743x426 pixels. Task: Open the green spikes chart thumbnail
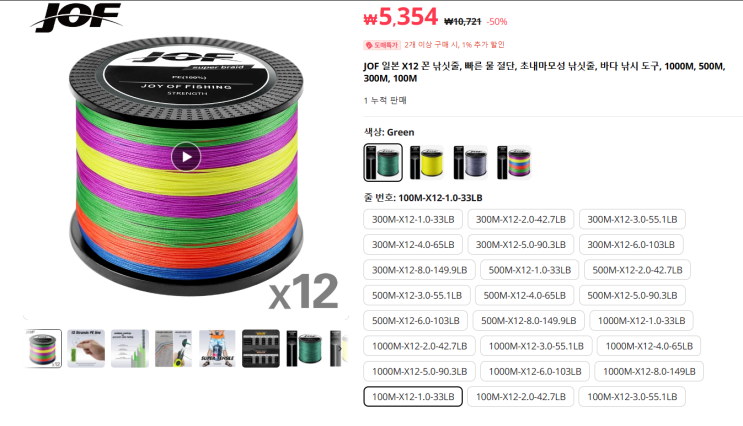[x=130, y=349]
